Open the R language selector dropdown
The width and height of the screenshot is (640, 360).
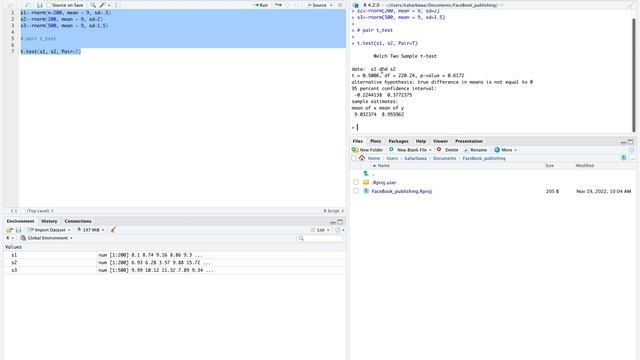point(10,238)
